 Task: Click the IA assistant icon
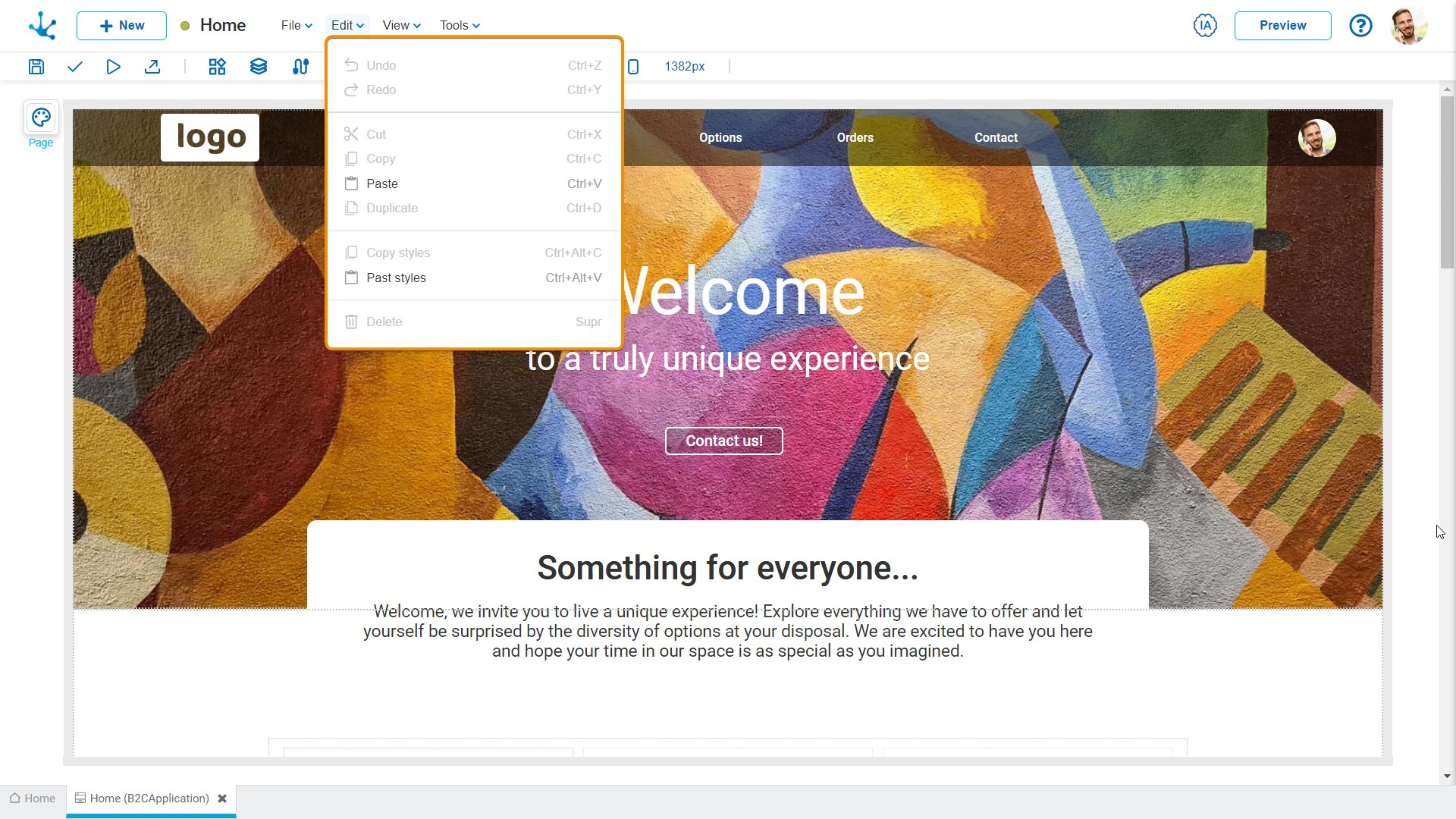pos(1205,26)
